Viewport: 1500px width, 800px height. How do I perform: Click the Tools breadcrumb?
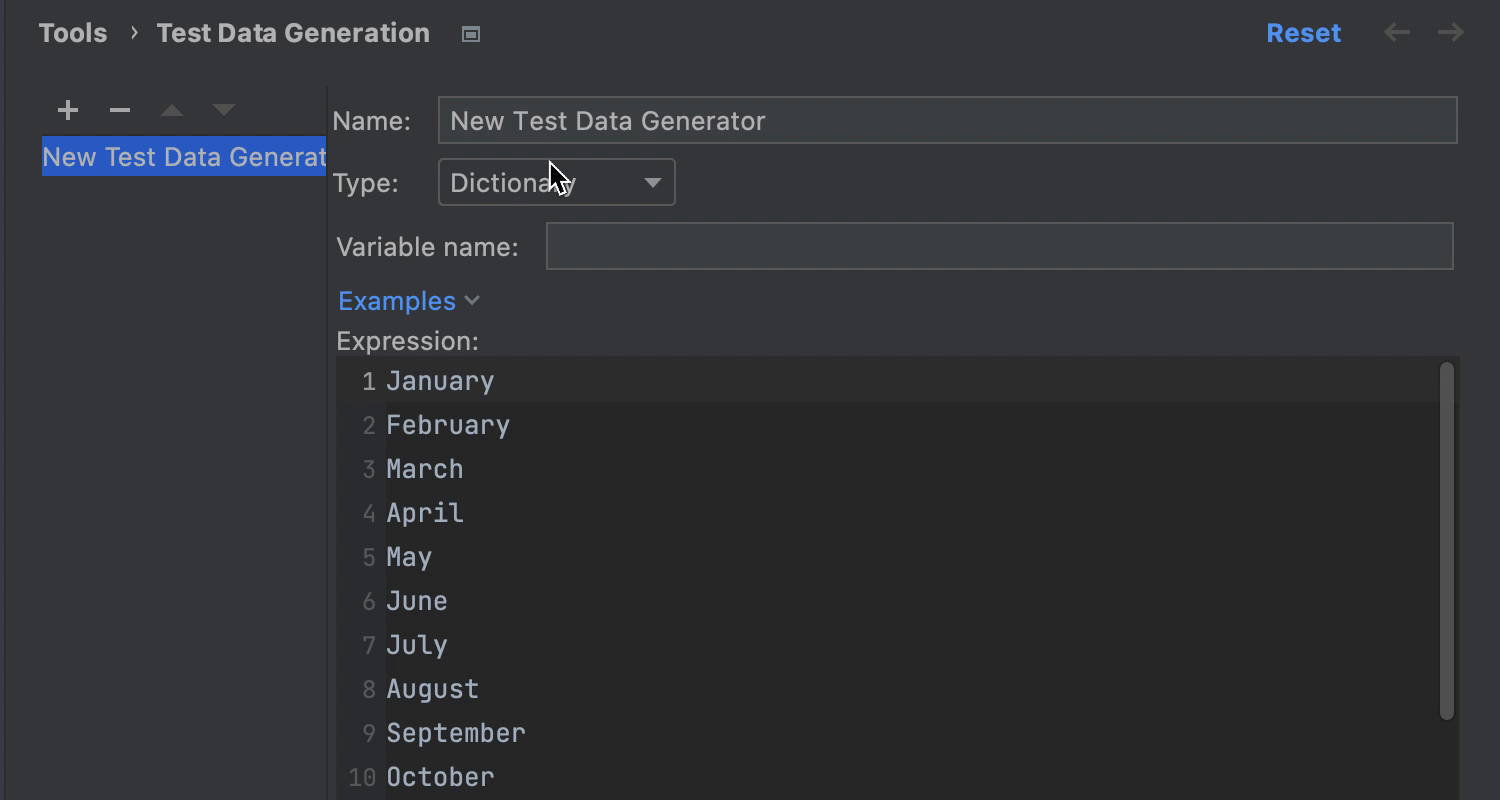pos(73,33)
